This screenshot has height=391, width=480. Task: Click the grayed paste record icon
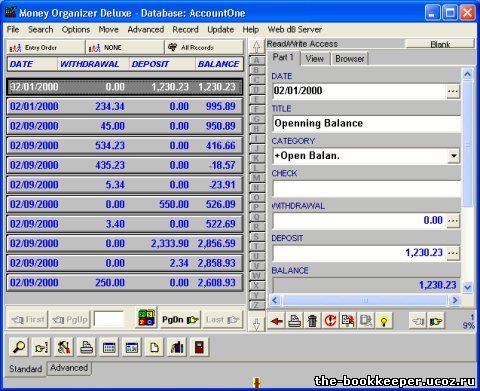(366, 321)
